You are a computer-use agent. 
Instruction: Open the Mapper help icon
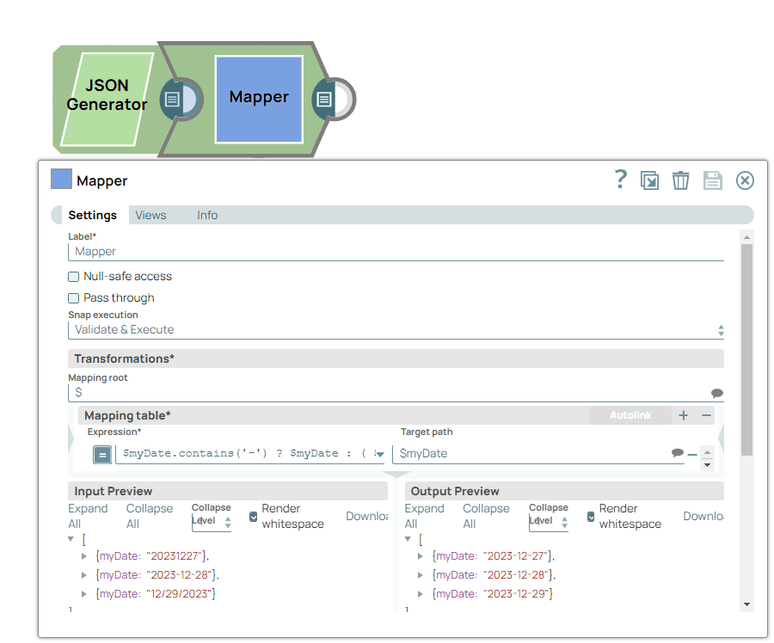coord(620,179)
